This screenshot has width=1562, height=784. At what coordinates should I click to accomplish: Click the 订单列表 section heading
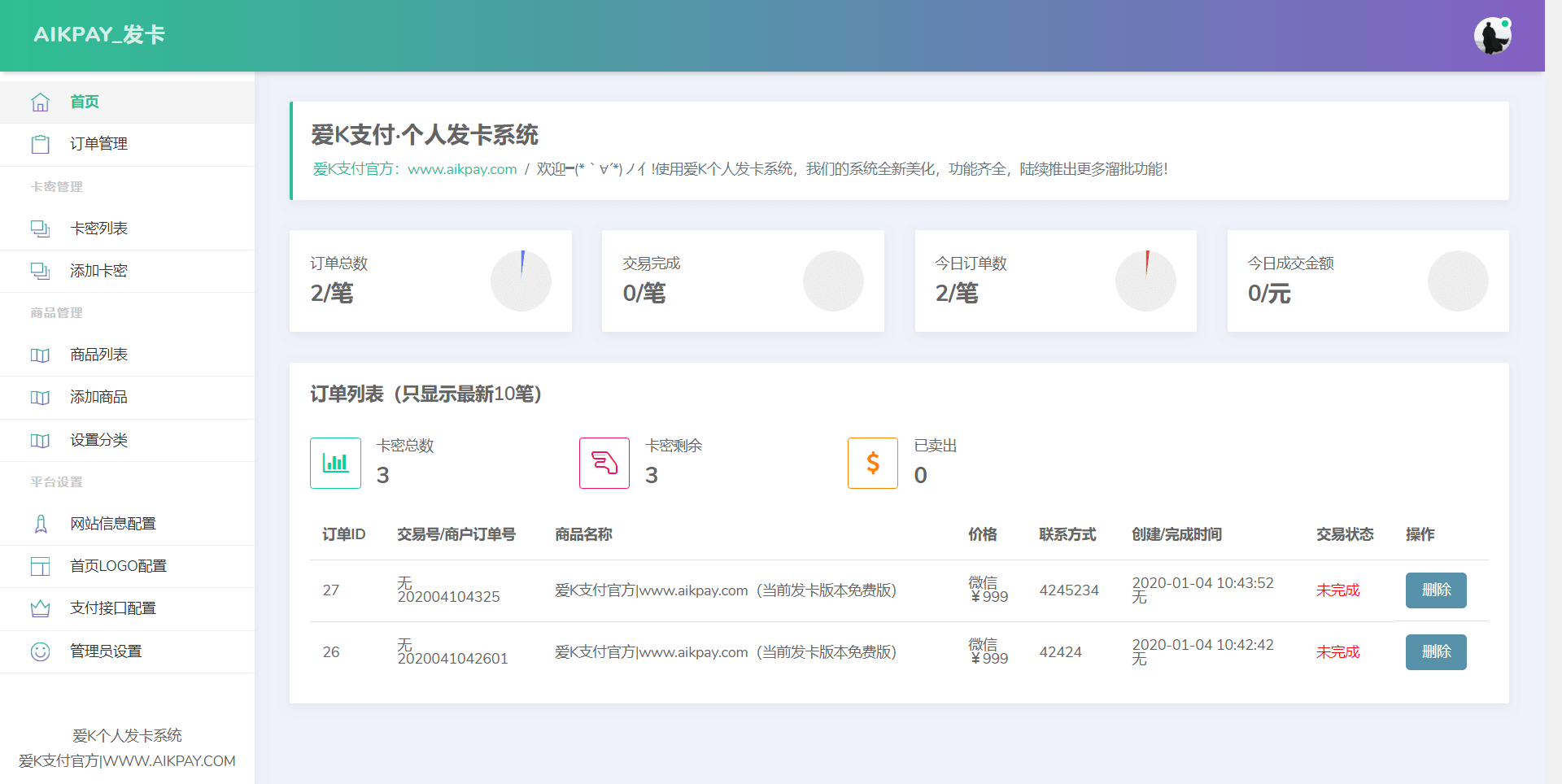pos(426,394)
